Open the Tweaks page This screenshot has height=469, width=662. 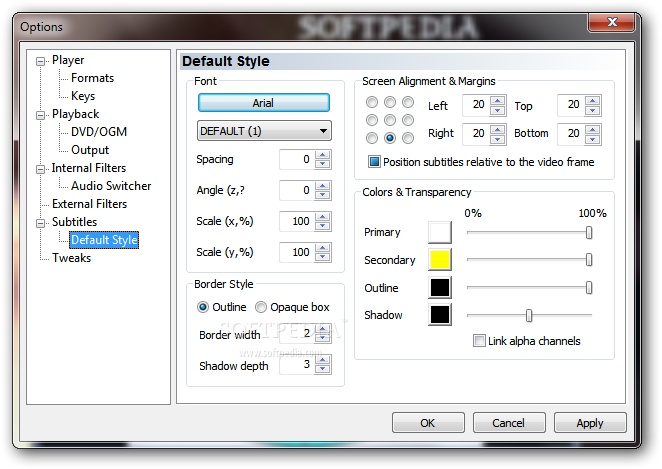[x=71, y=258]
